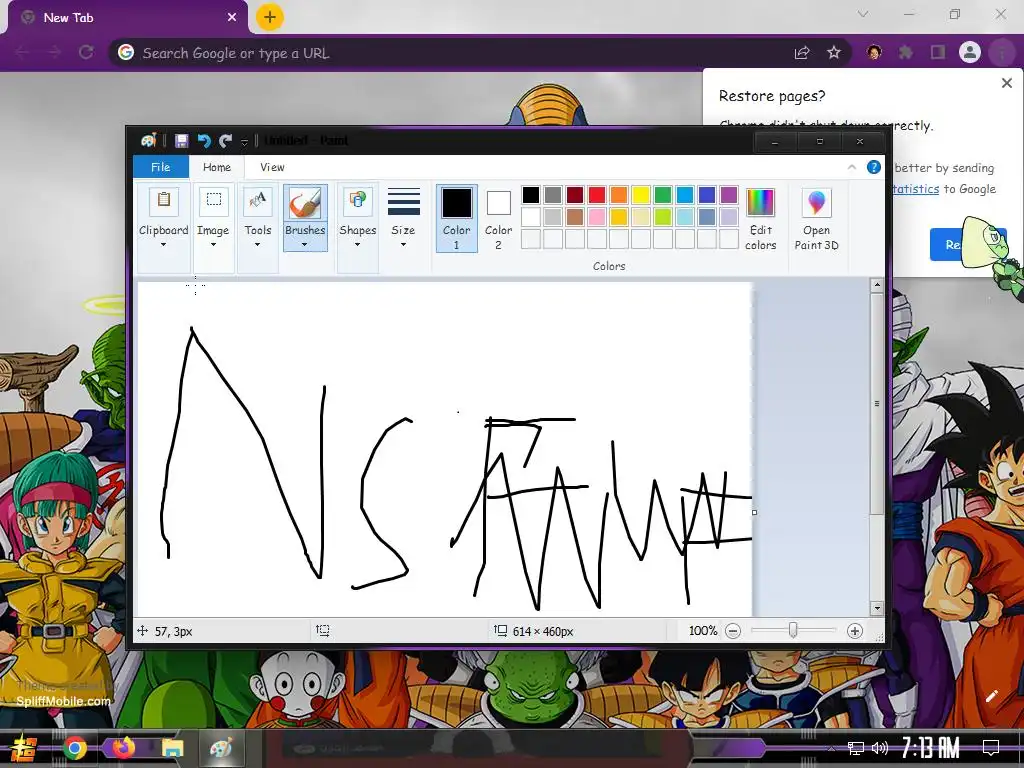Viewport: 1024px width, 768px height.
Task: Click the Undo arrow in Paint title bar
Action: 204,140
